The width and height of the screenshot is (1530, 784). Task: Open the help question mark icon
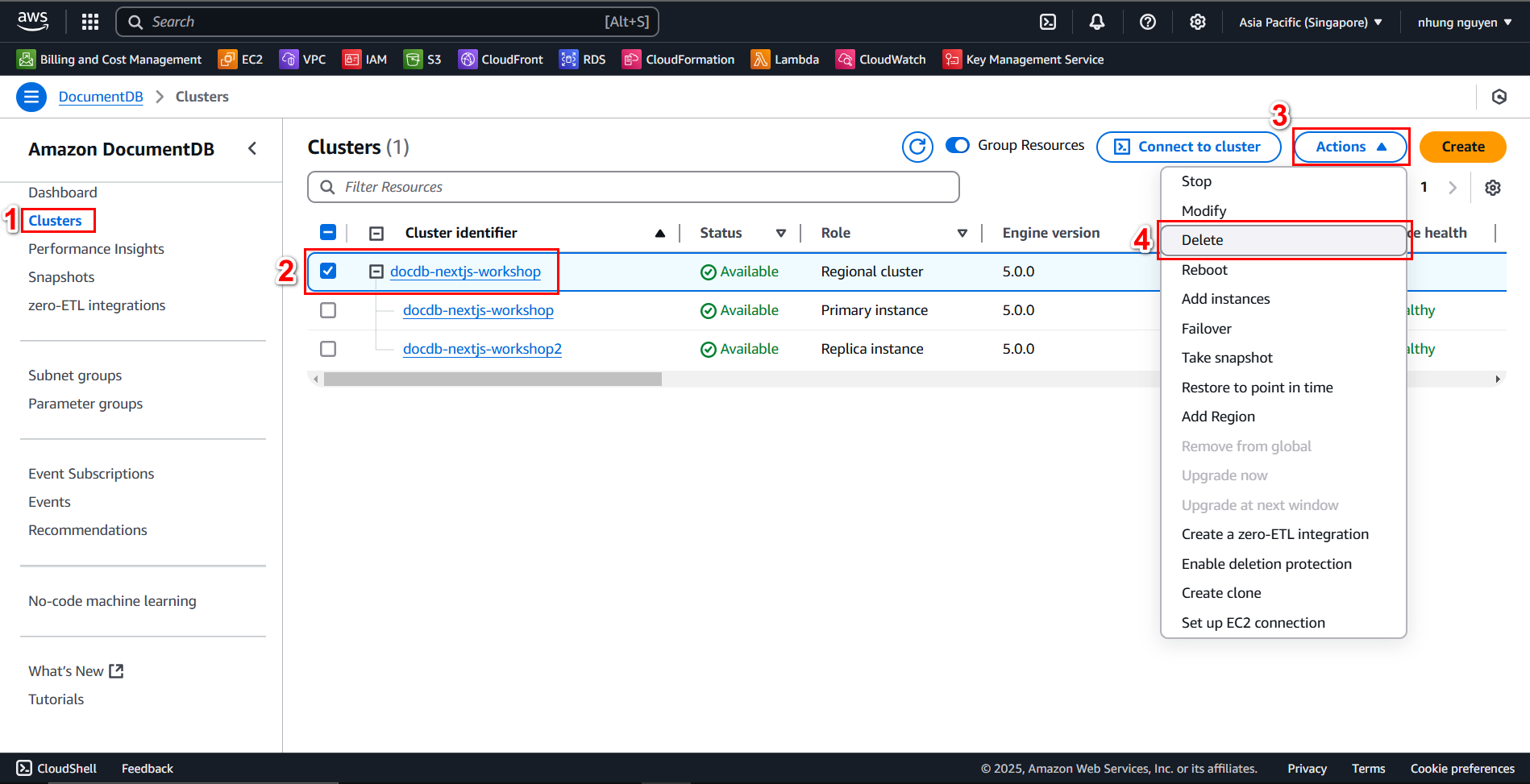[x=1148, y=22]
